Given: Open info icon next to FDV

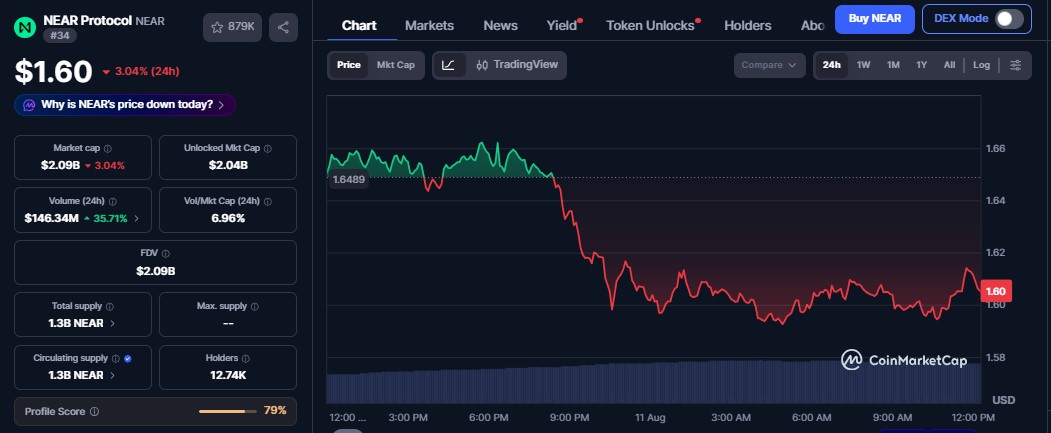Looking at the screenshot, I should pyautogui.click(x=166, y=253).
